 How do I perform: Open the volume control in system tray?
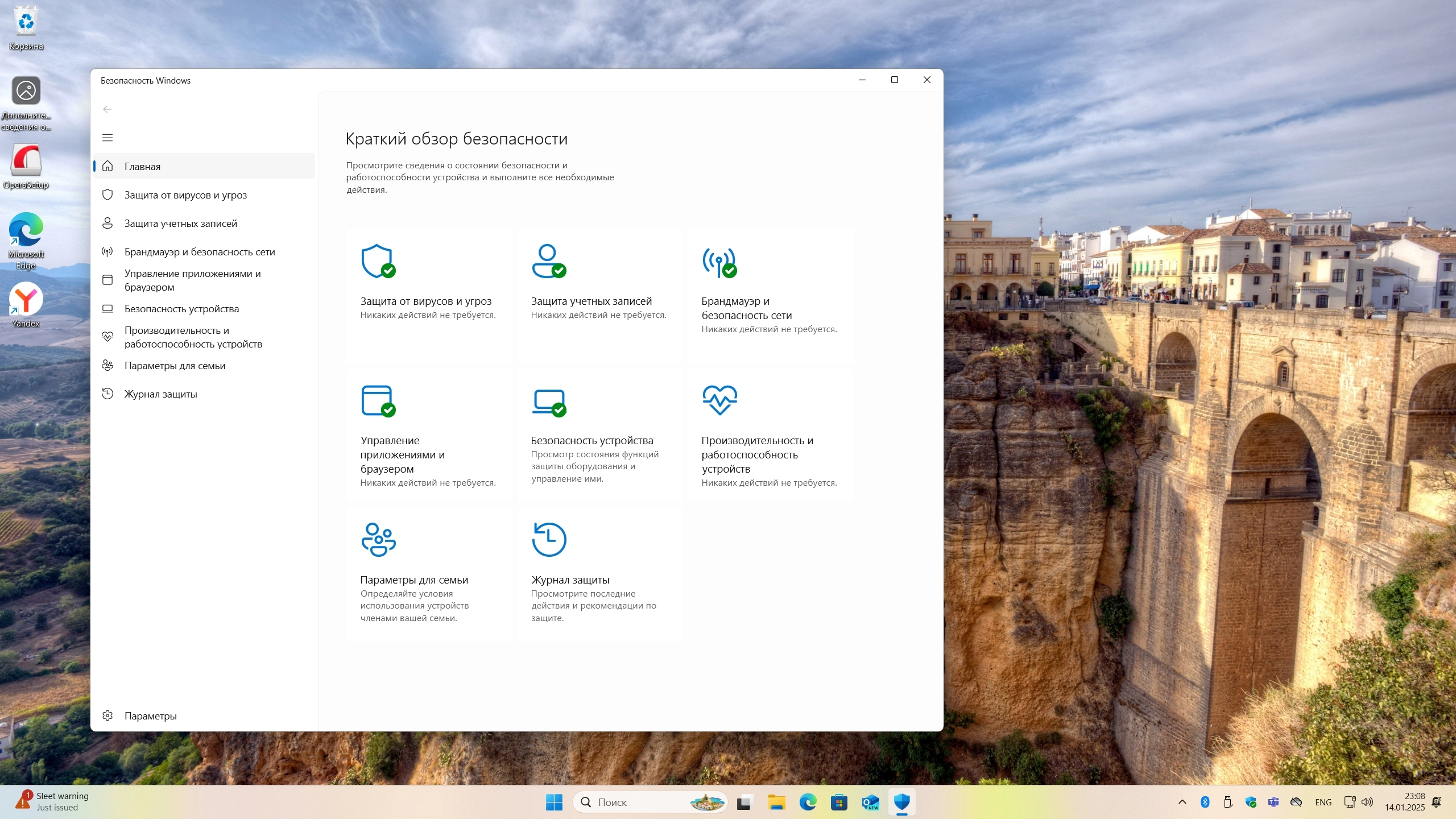tap(1368, 802)
